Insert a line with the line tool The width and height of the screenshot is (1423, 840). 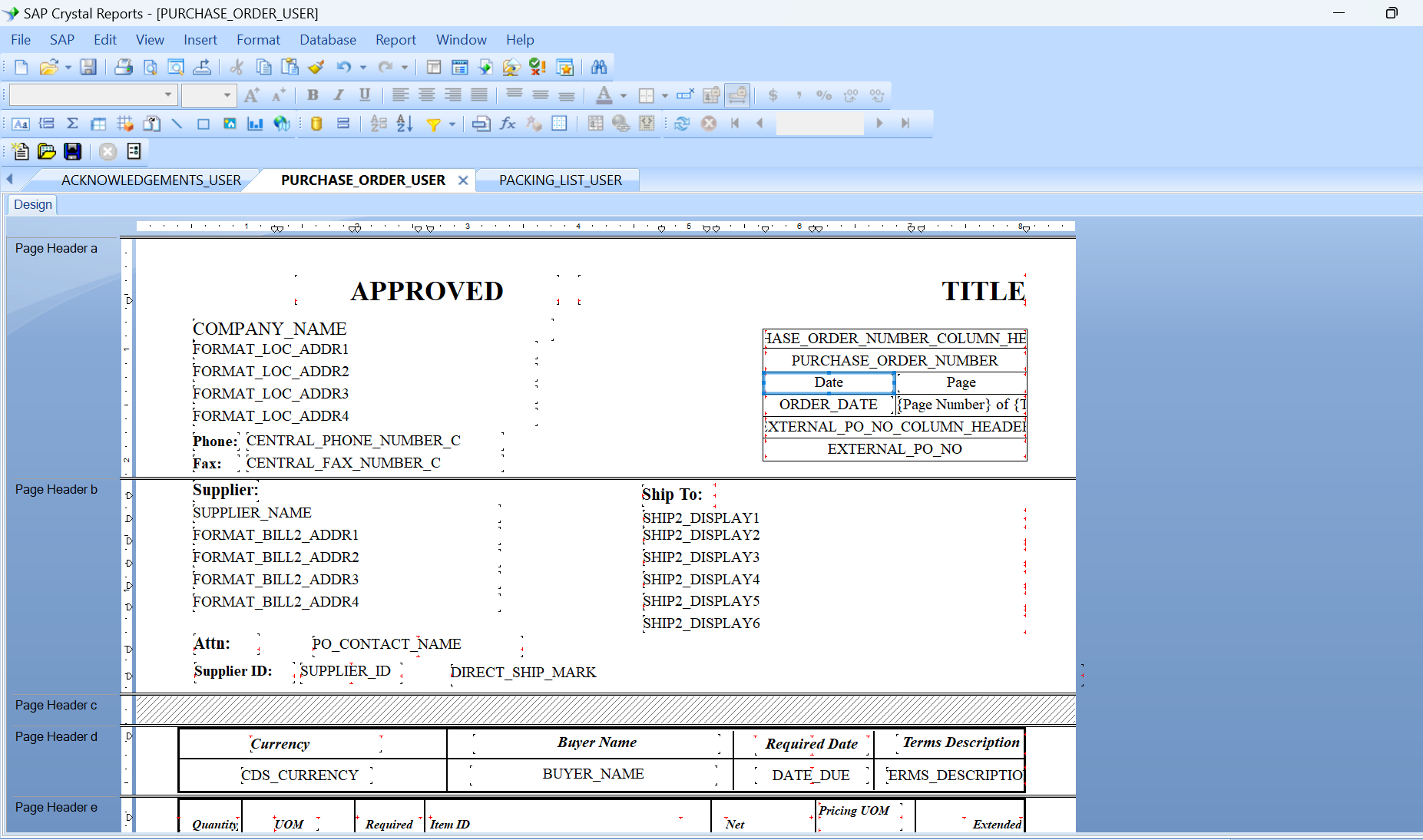(x=177, y=124)
